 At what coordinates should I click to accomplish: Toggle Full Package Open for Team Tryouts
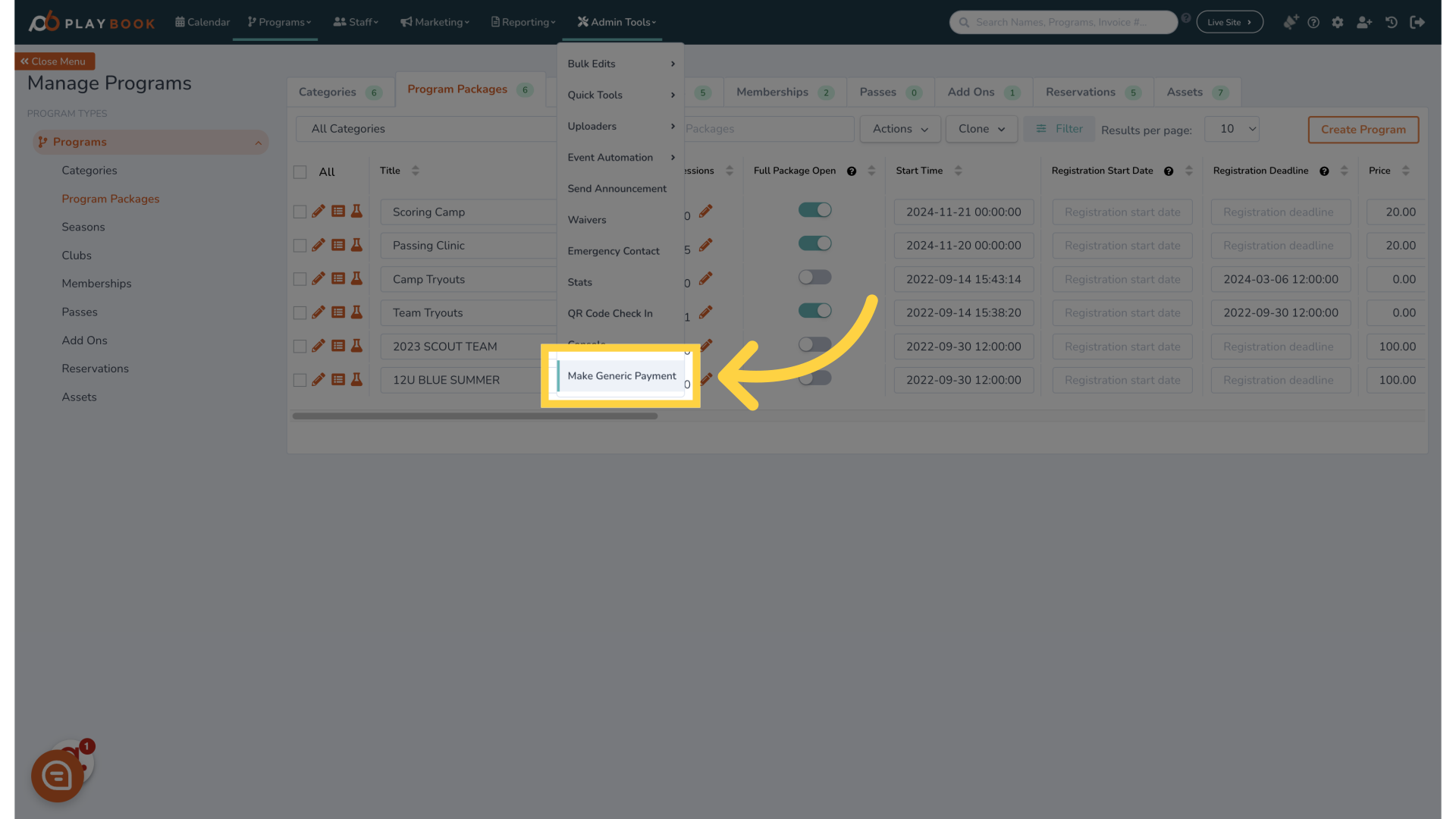[x=815, y=310]
